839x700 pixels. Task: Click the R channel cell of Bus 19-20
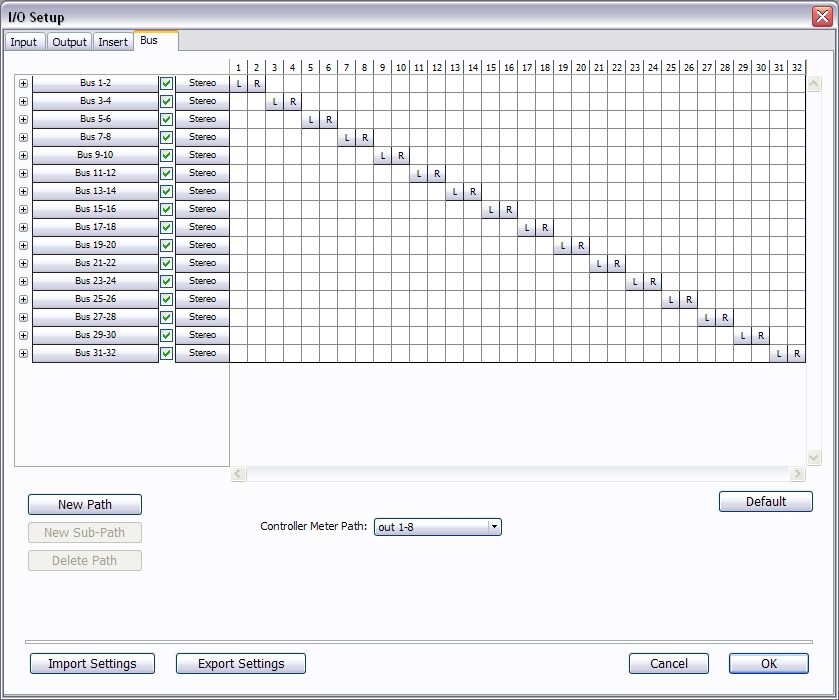[x=581, y=246]
